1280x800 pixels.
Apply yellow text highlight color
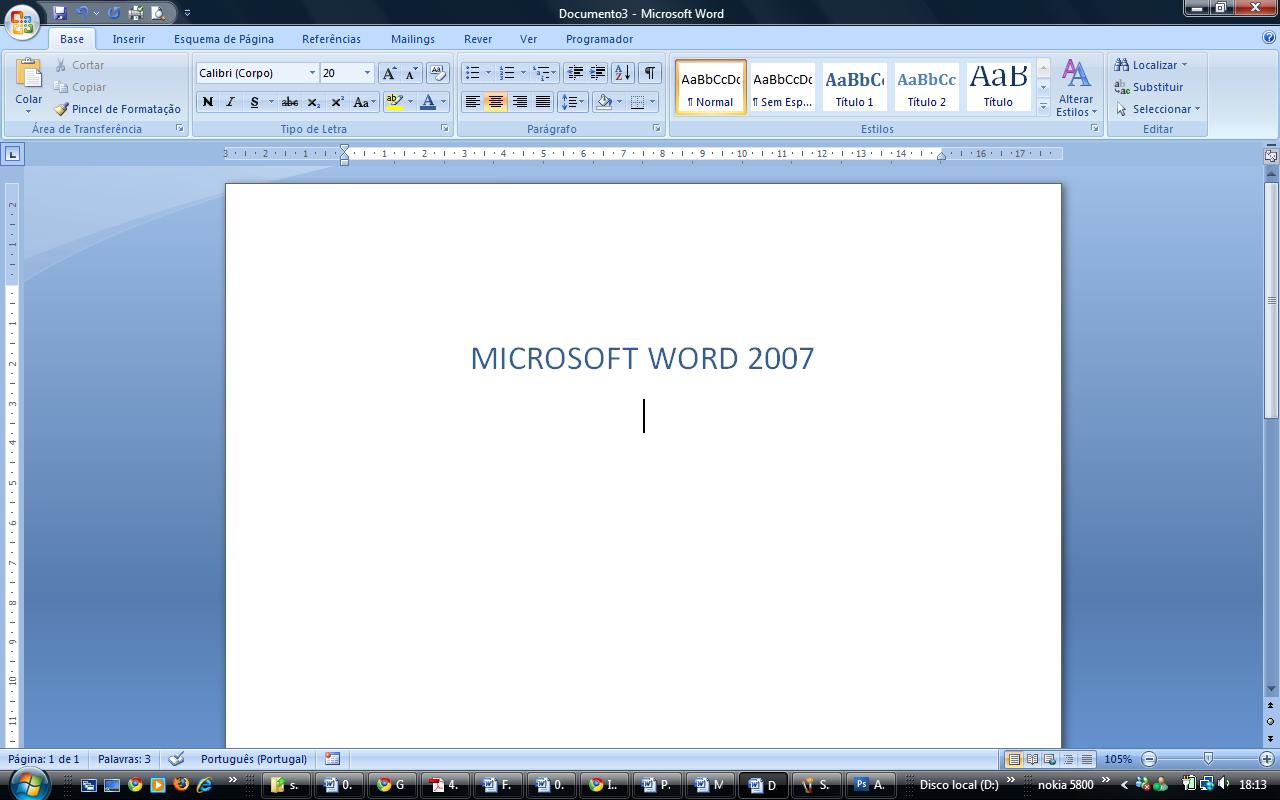pyautogui.click(x=394, y=102)
